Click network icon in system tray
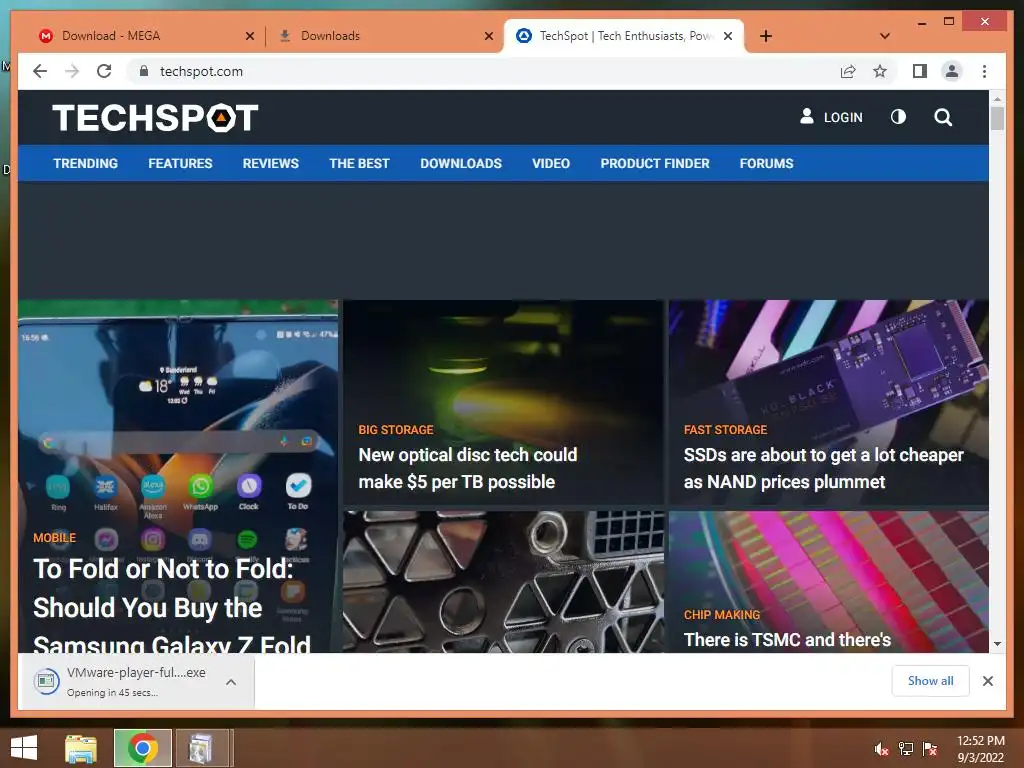Viewport: 1024px width, 768px height. pyautogui.click(x=906, y=749)
